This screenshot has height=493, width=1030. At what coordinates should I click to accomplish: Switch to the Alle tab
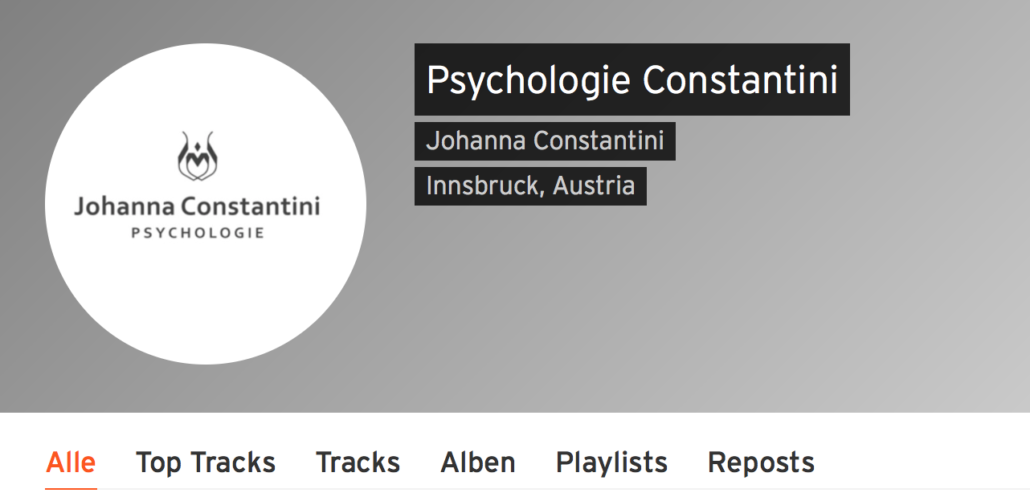(x=71, y=463)
